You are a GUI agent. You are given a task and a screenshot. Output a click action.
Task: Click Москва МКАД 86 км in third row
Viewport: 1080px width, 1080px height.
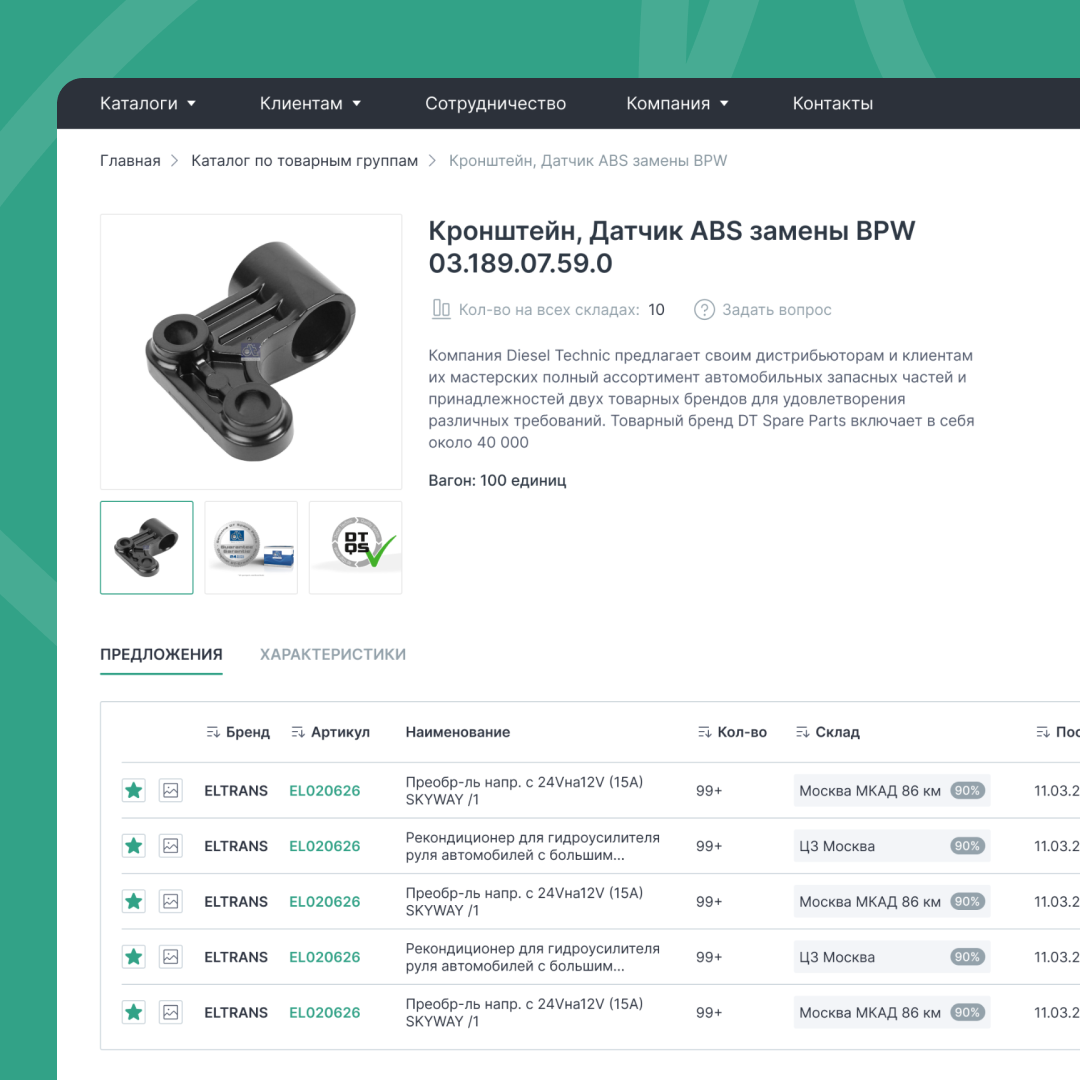pos(870,902)
